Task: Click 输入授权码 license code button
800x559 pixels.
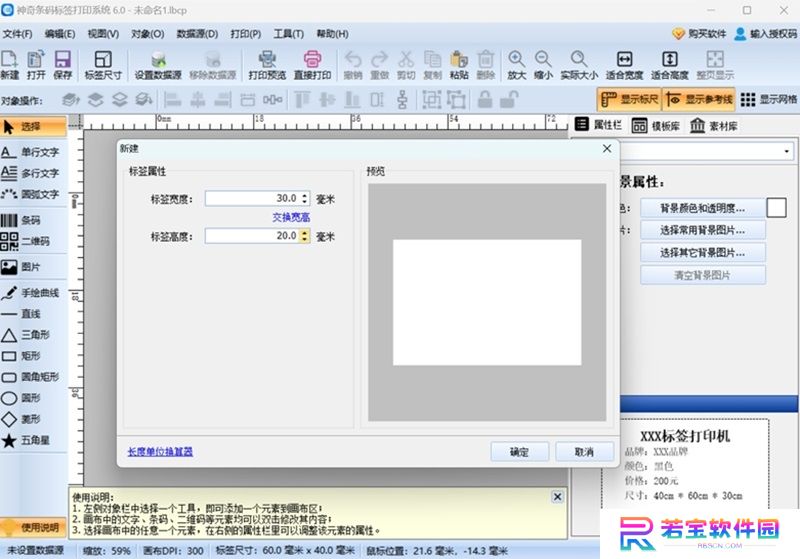Action: tap(766, 34)
